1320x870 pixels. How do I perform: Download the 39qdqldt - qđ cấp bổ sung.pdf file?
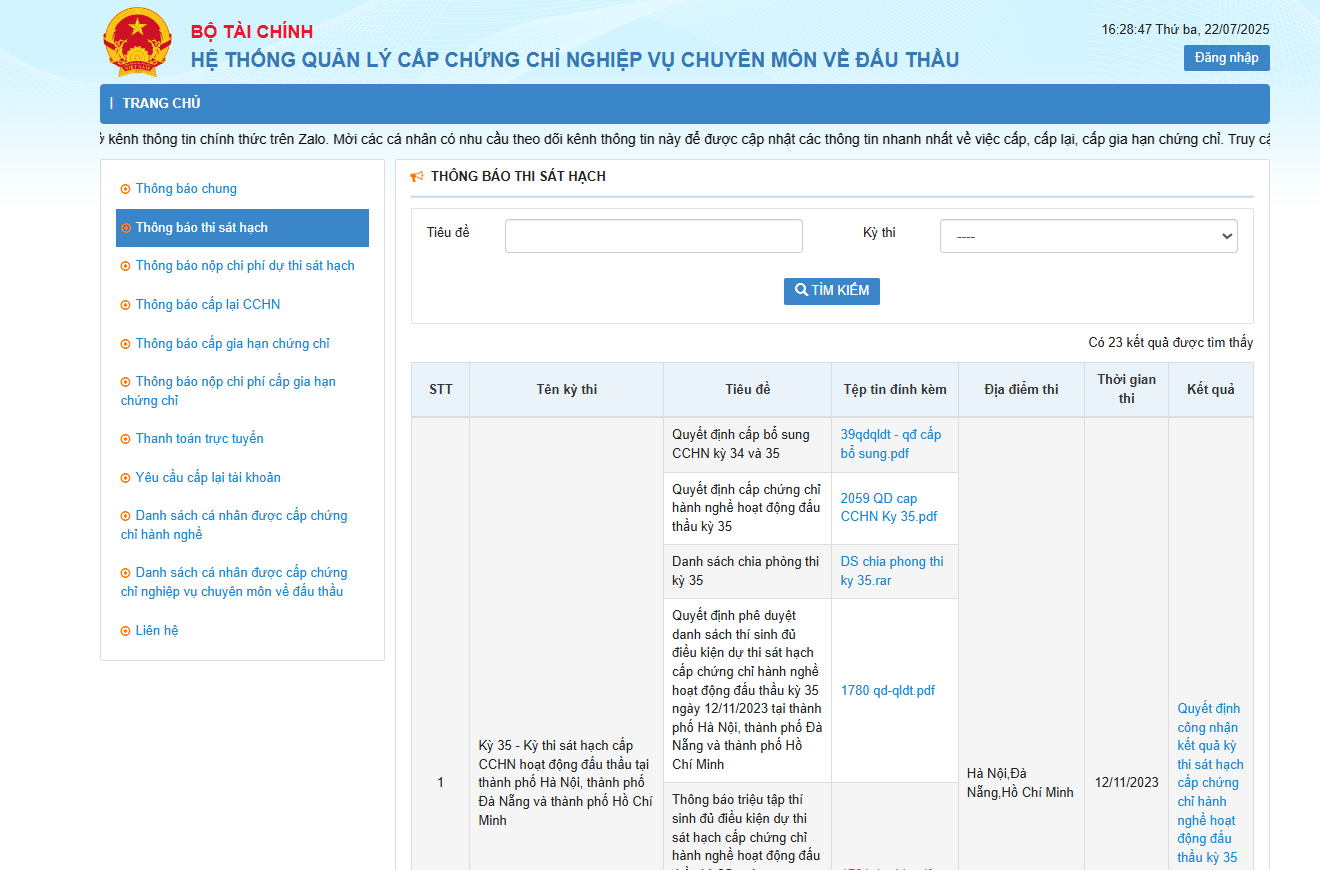coord(890,444)
